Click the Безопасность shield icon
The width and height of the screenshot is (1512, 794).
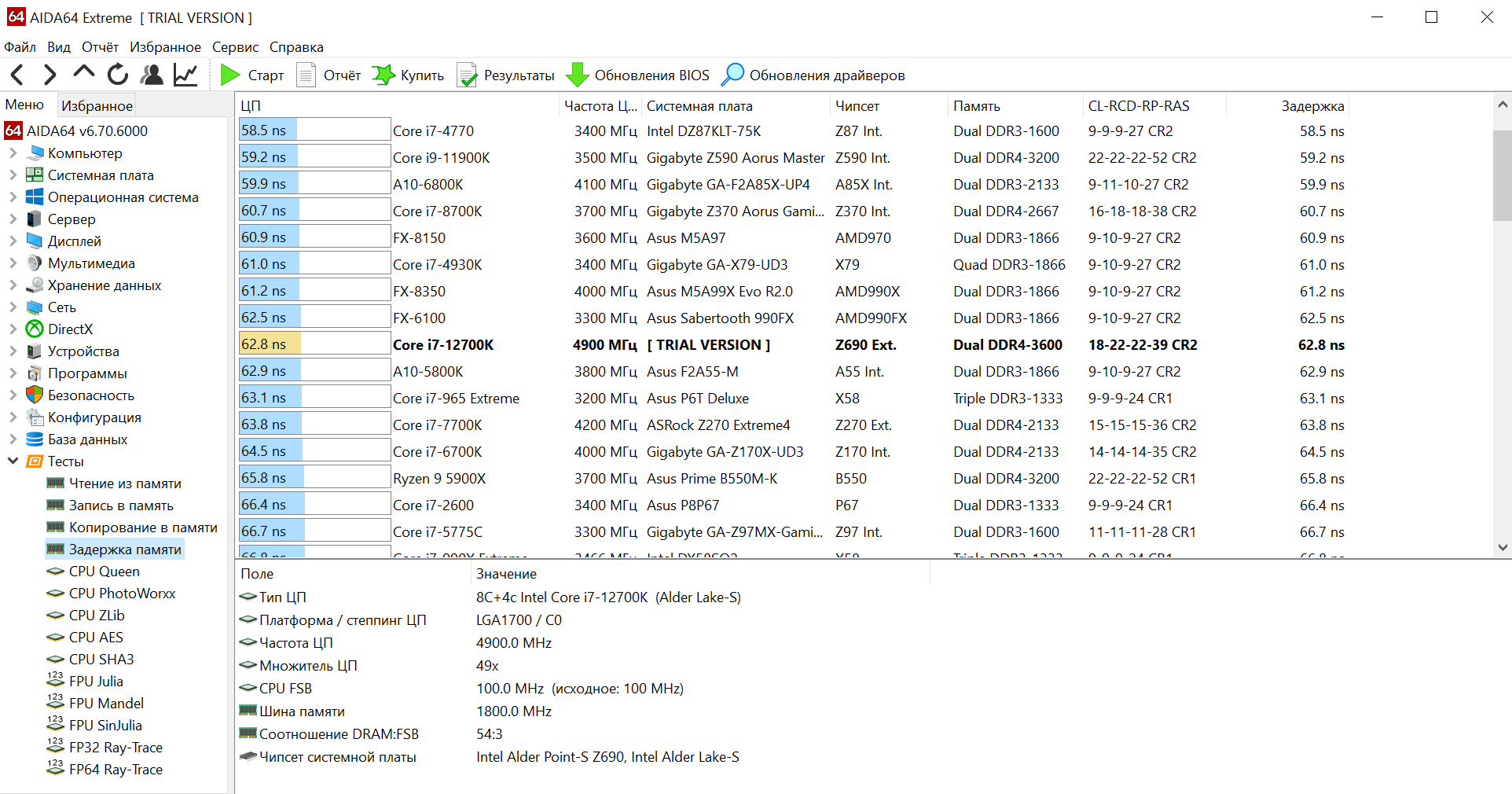(x=35, y=395)
